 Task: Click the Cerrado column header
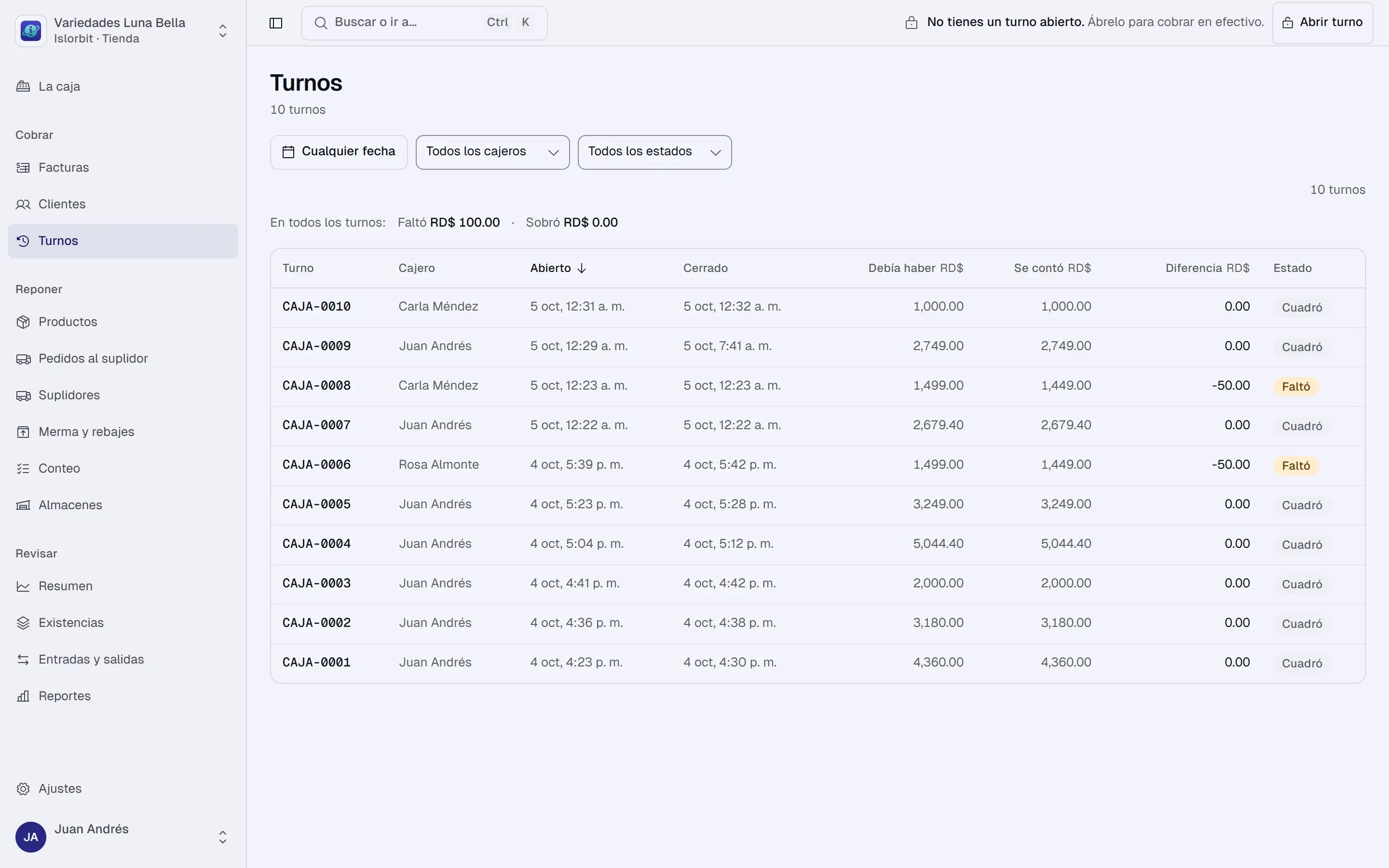click(706, 268)
